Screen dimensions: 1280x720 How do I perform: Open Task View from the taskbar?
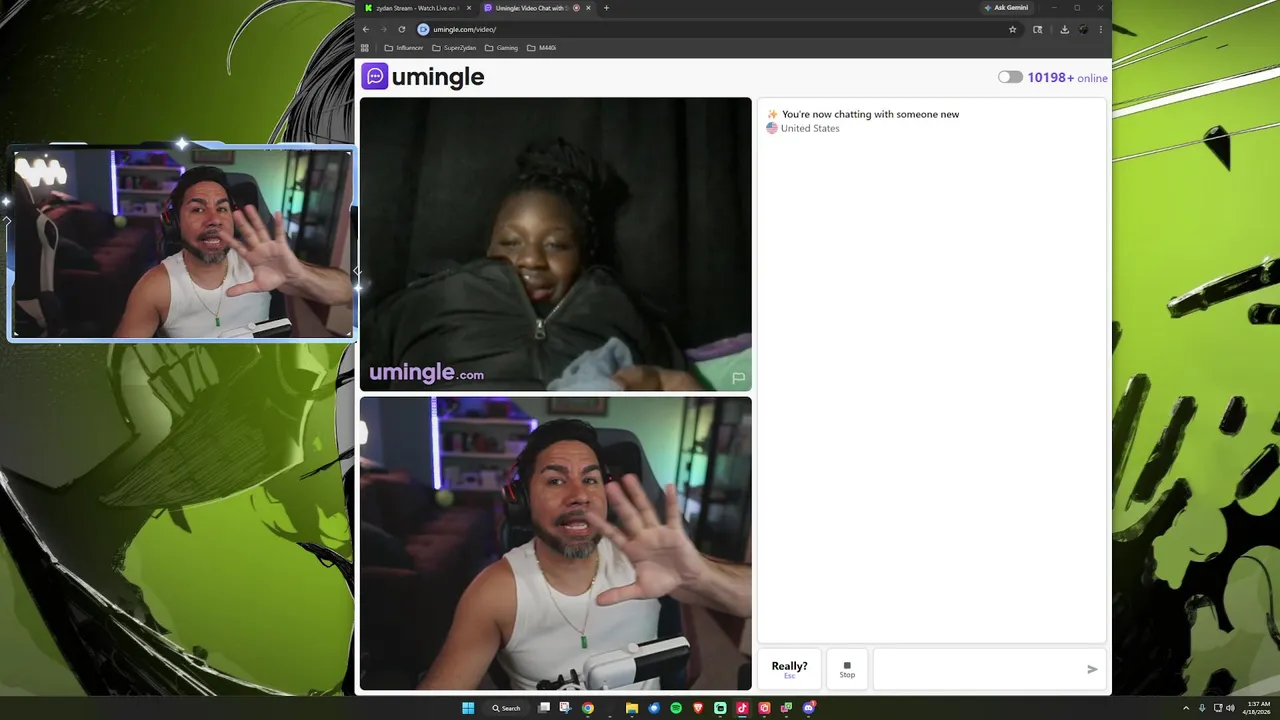tap(544, 708)
